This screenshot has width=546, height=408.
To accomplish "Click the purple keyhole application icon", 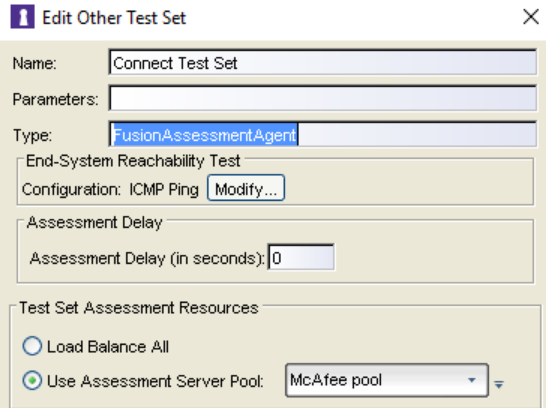I will pyautogui.click(x=23, y=16).
